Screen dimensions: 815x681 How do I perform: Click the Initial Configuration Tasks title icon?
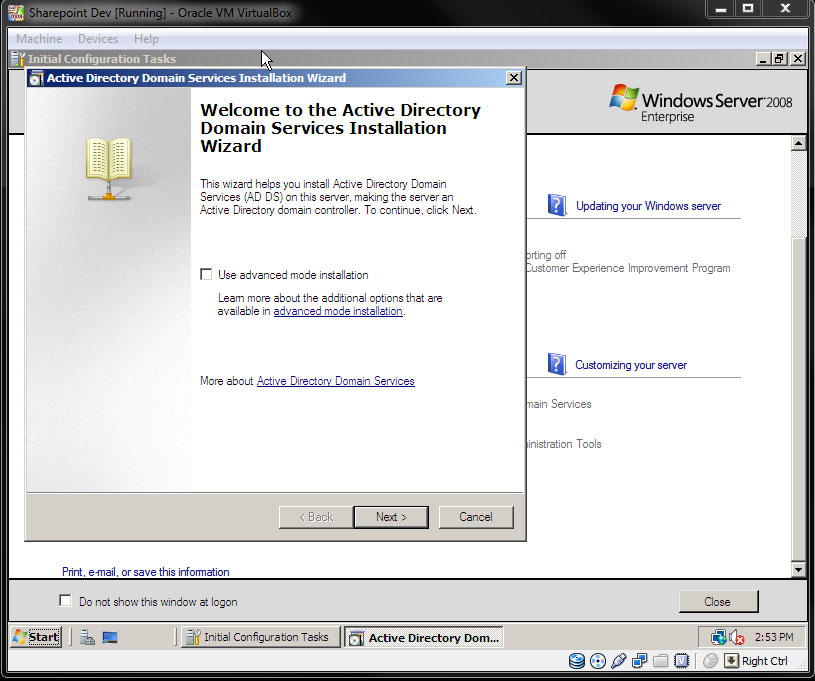(x=18, y=59)
